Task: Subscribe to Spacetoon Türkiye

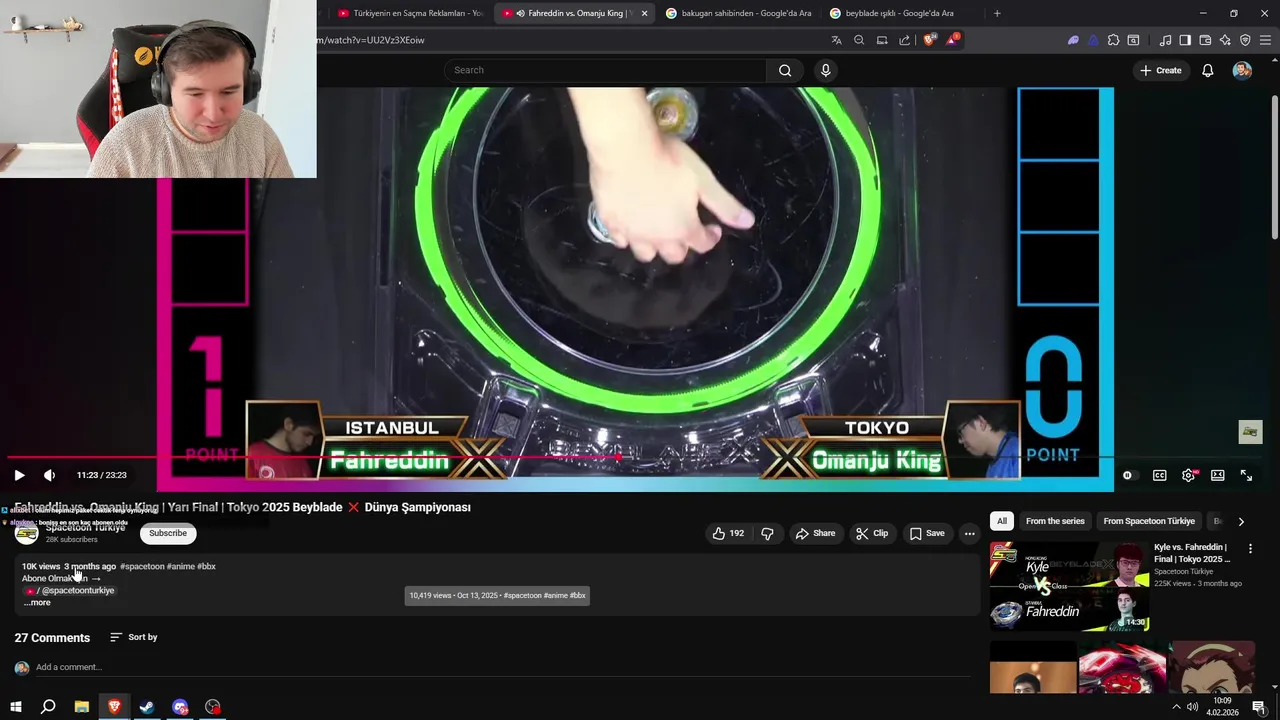Action: point(168,533)
